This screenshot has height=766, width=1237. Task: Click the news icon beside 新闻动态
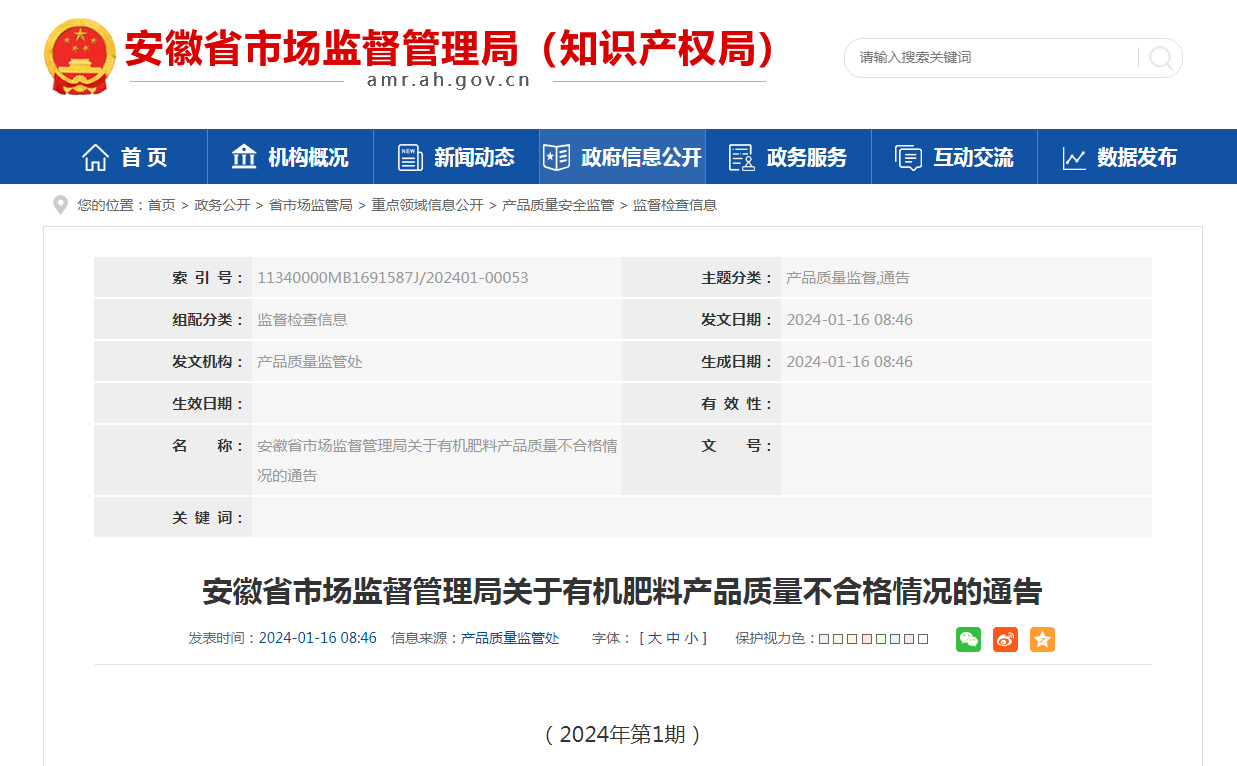click(x=410, y=157)
